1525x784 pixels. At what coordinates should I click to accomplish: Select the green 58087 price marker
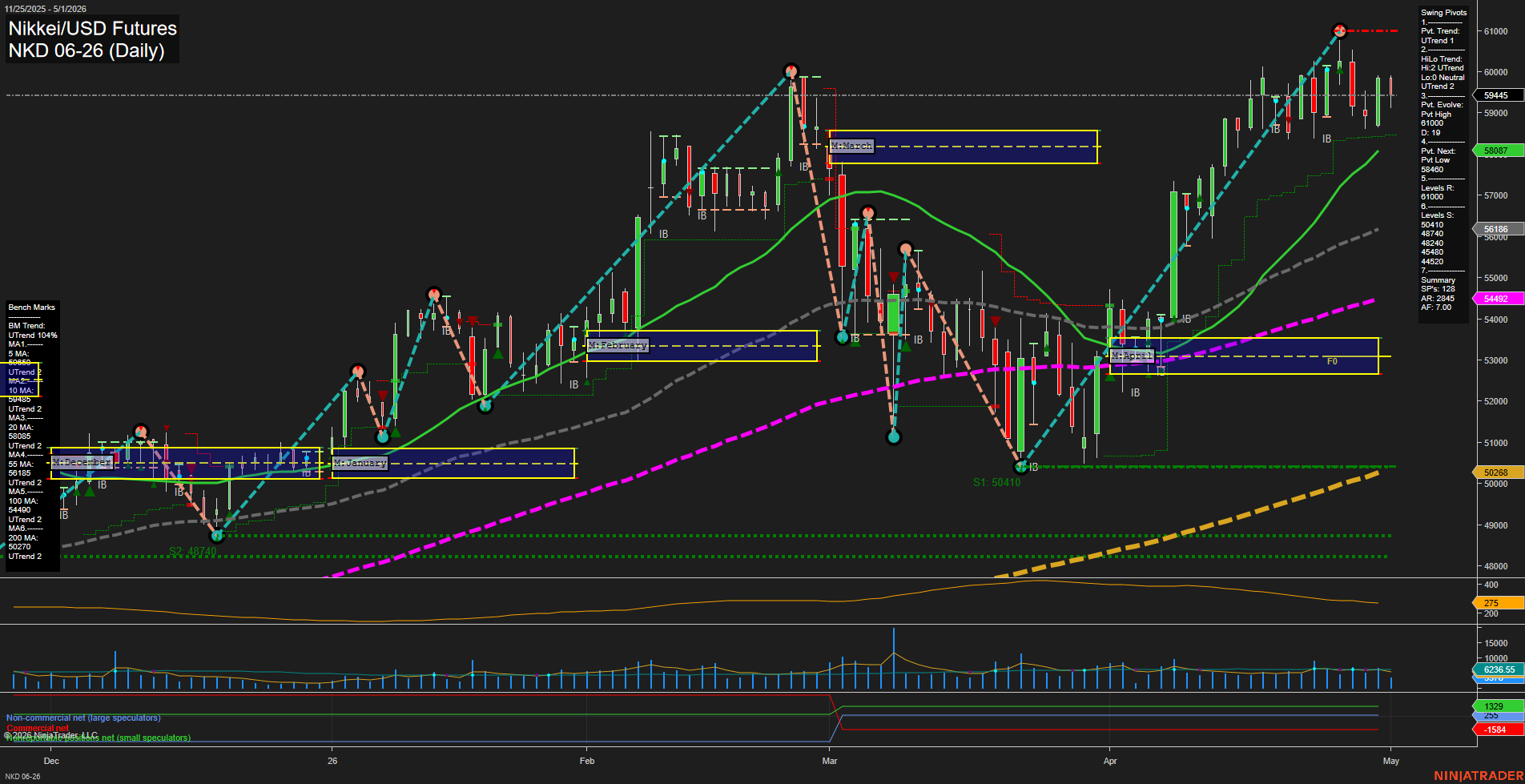[1496, 151]
